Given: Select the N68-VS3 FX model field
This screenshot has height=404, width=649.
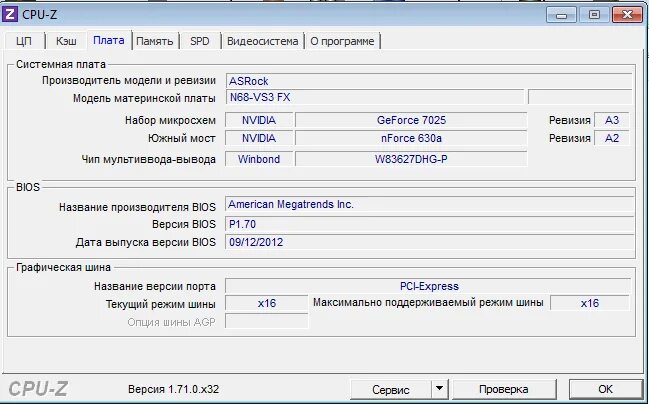Looking at the screenshot, I should (x=375, y=97).
